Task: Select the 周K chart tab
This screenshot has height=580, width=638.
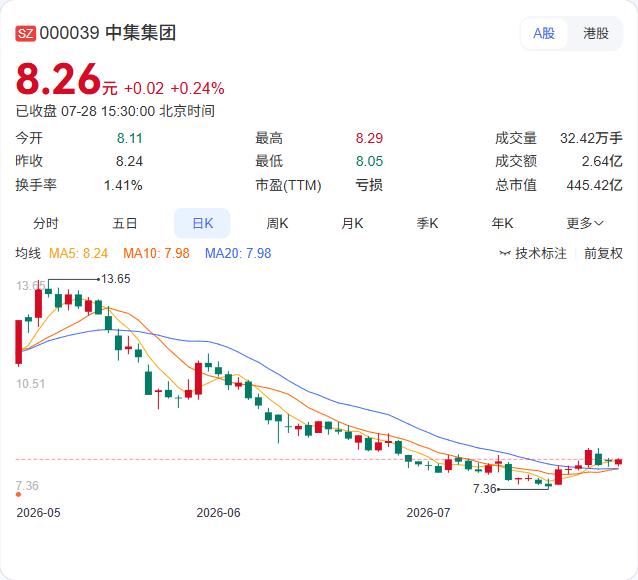Action: [277, 223]
